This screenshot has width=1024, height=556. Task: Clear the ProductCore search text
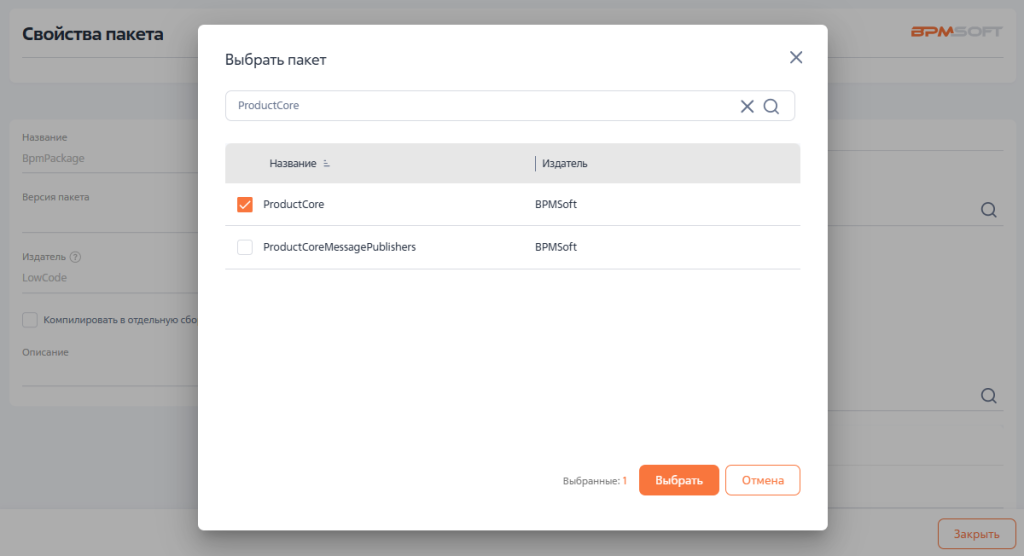coord(747,107)
